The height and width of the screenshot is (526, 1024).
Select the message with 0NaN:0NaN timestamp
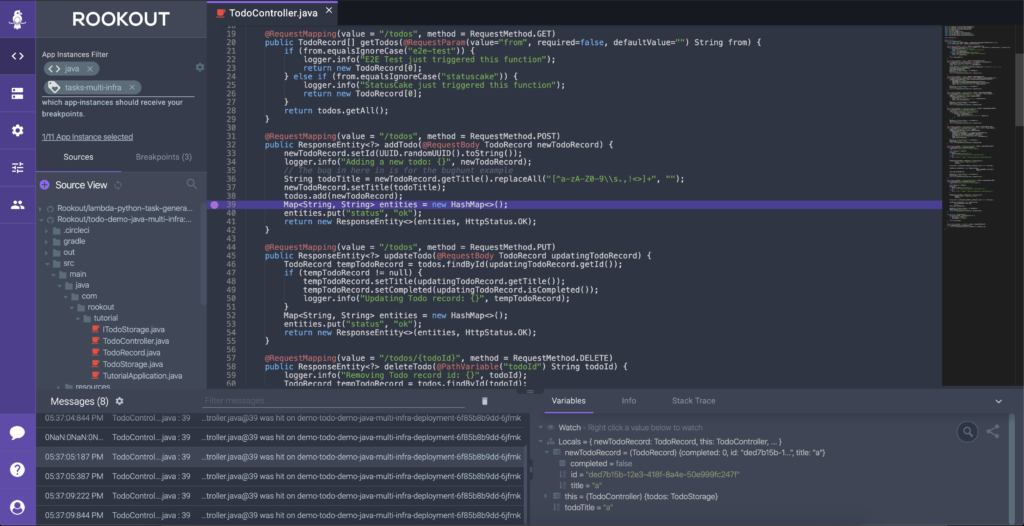(x=280, y=436)
